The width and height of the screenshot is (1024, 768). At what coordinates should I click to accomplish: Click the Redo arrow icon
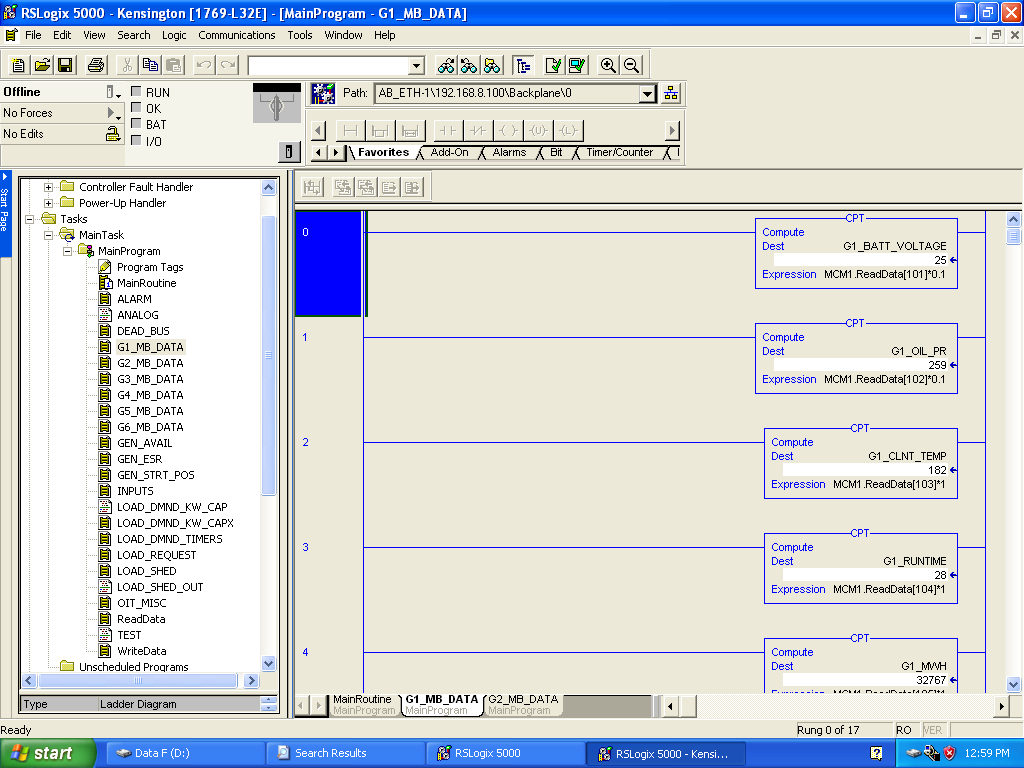(x=228, y=65)
